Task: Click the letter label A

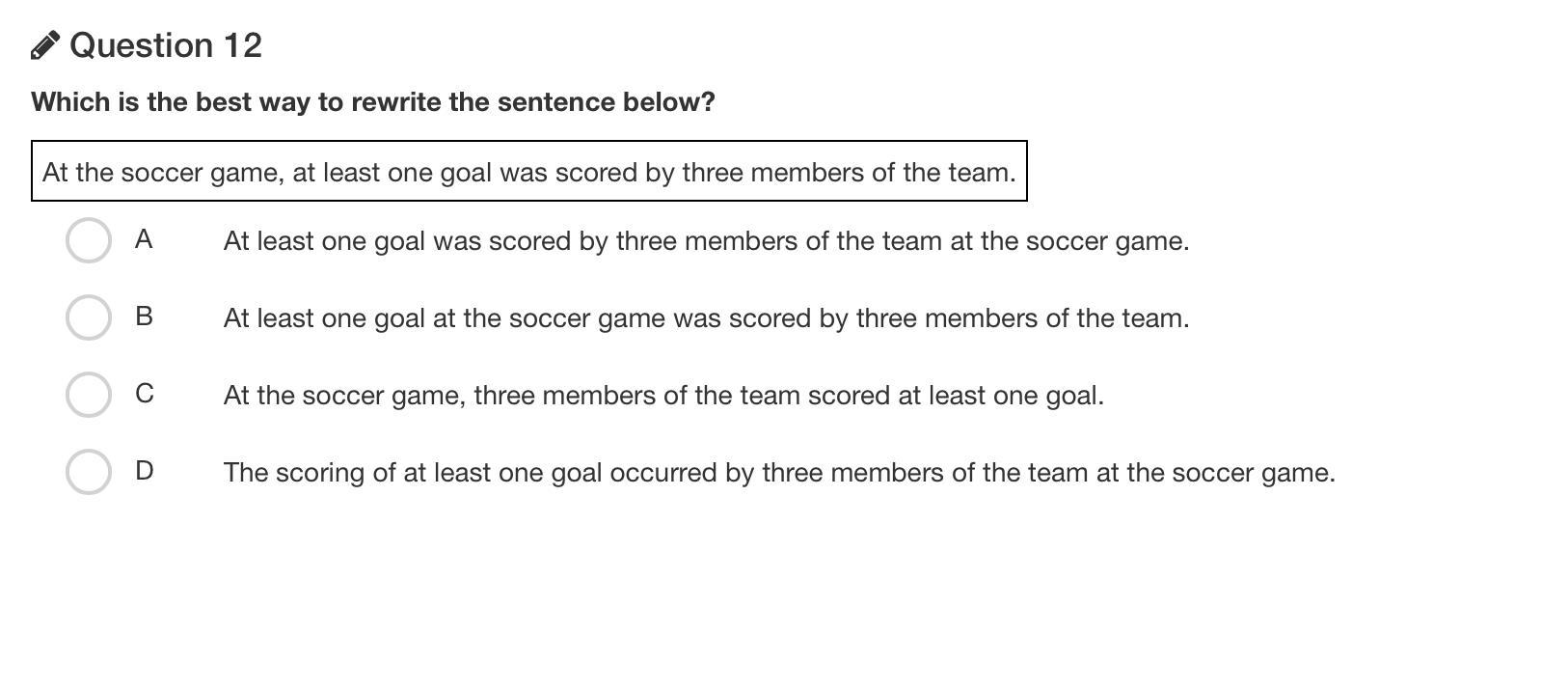Action: pyautogui.click(x=144, y=239)
